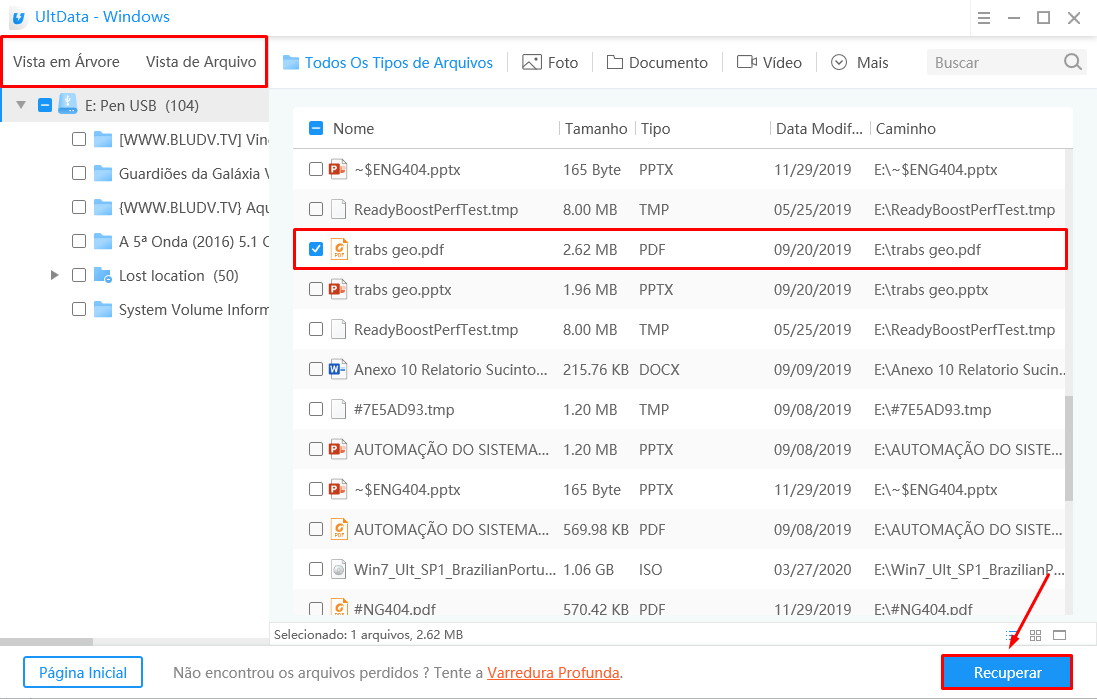Click the file list vertical scrollbar
Image resolution: width=1097 pixels, height=699 pixels.
[x=1069, y=448]
